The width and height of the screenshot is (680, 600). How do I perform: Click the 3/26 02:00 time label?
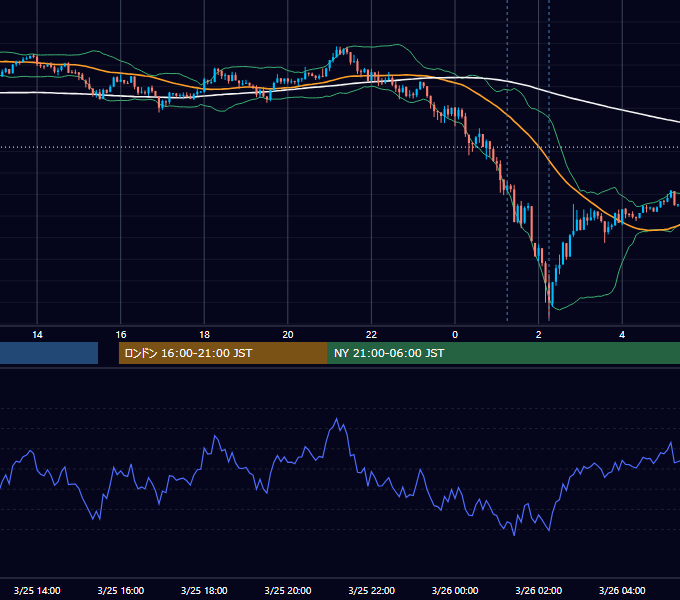[539, 590]
